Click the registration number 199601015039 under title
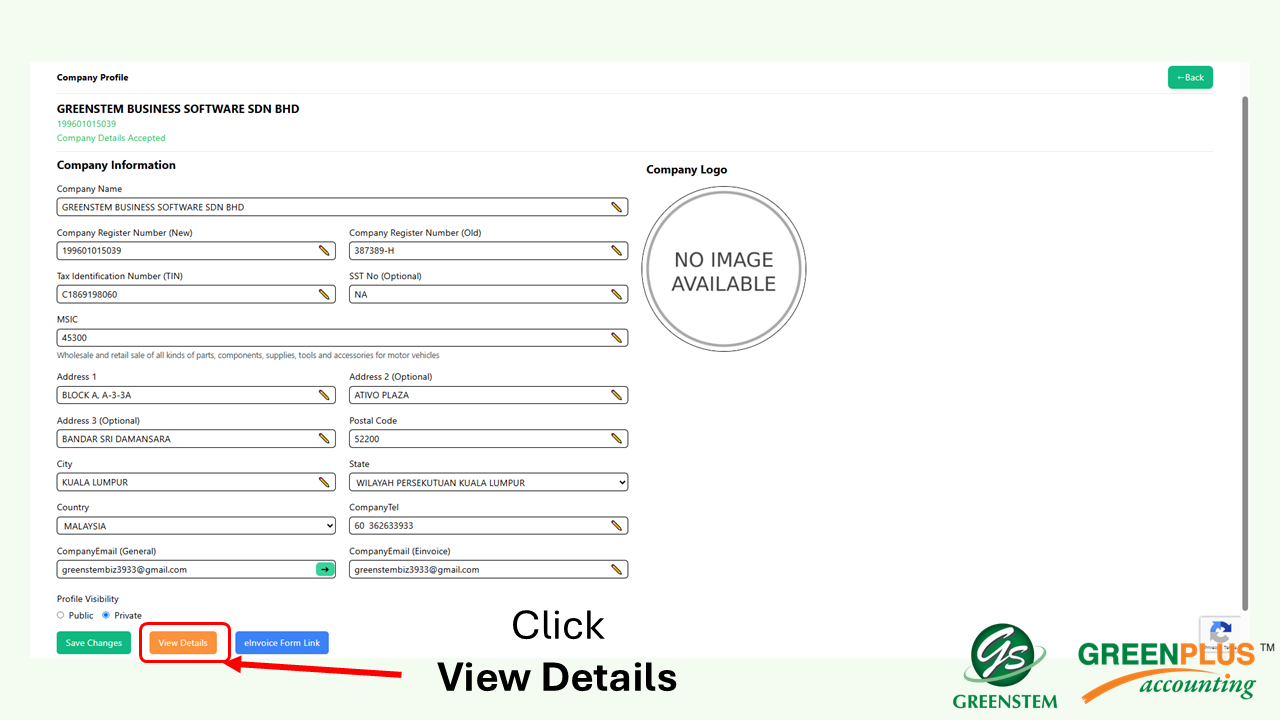 (86, 124)
